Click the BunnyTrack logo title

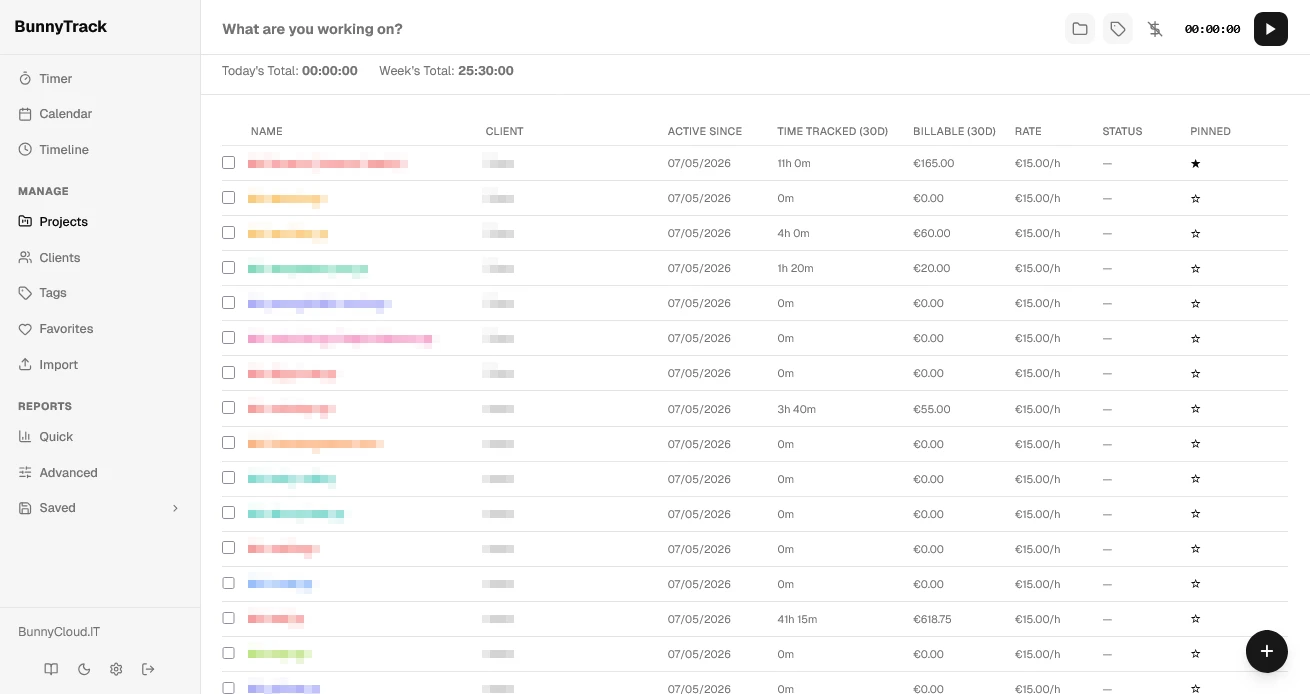pyautogui.click(x=61, y=27)
